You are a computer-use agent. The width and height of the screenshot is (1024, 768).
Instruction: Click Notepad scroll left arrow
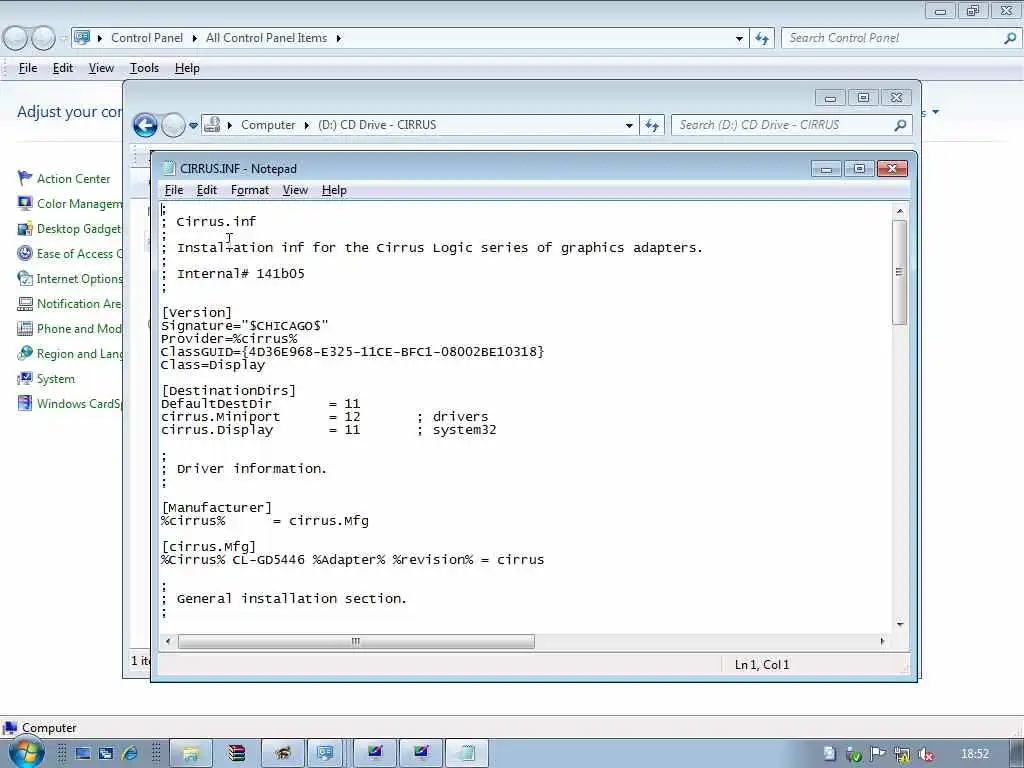click(168, 641)
